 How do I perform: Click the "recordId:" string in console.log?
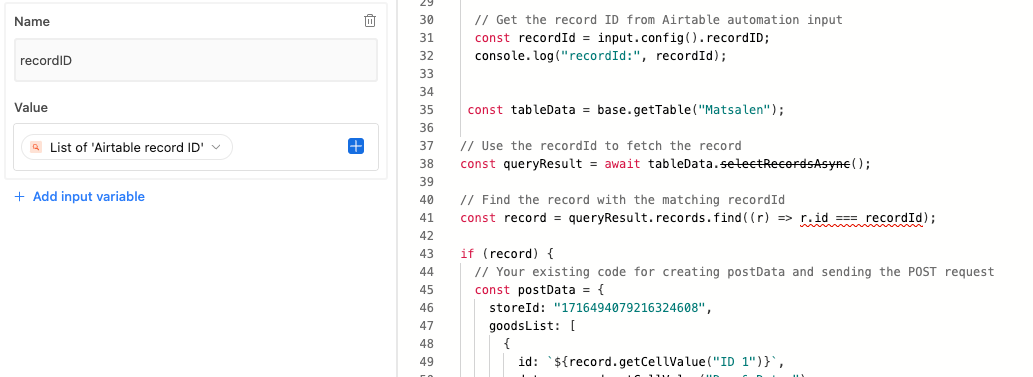[601, 56]
